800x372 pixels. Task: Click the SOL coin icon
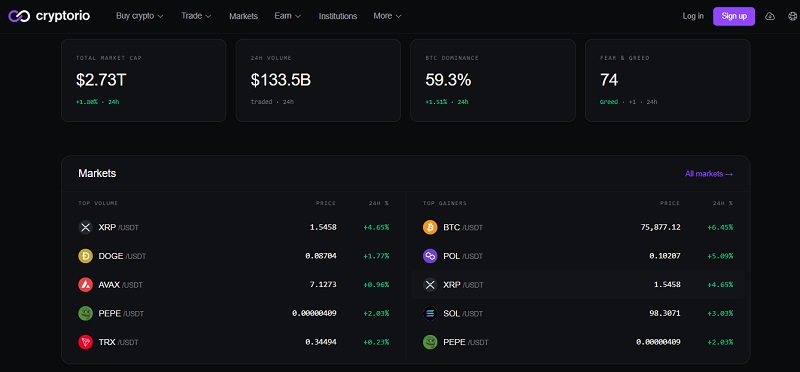430,313
